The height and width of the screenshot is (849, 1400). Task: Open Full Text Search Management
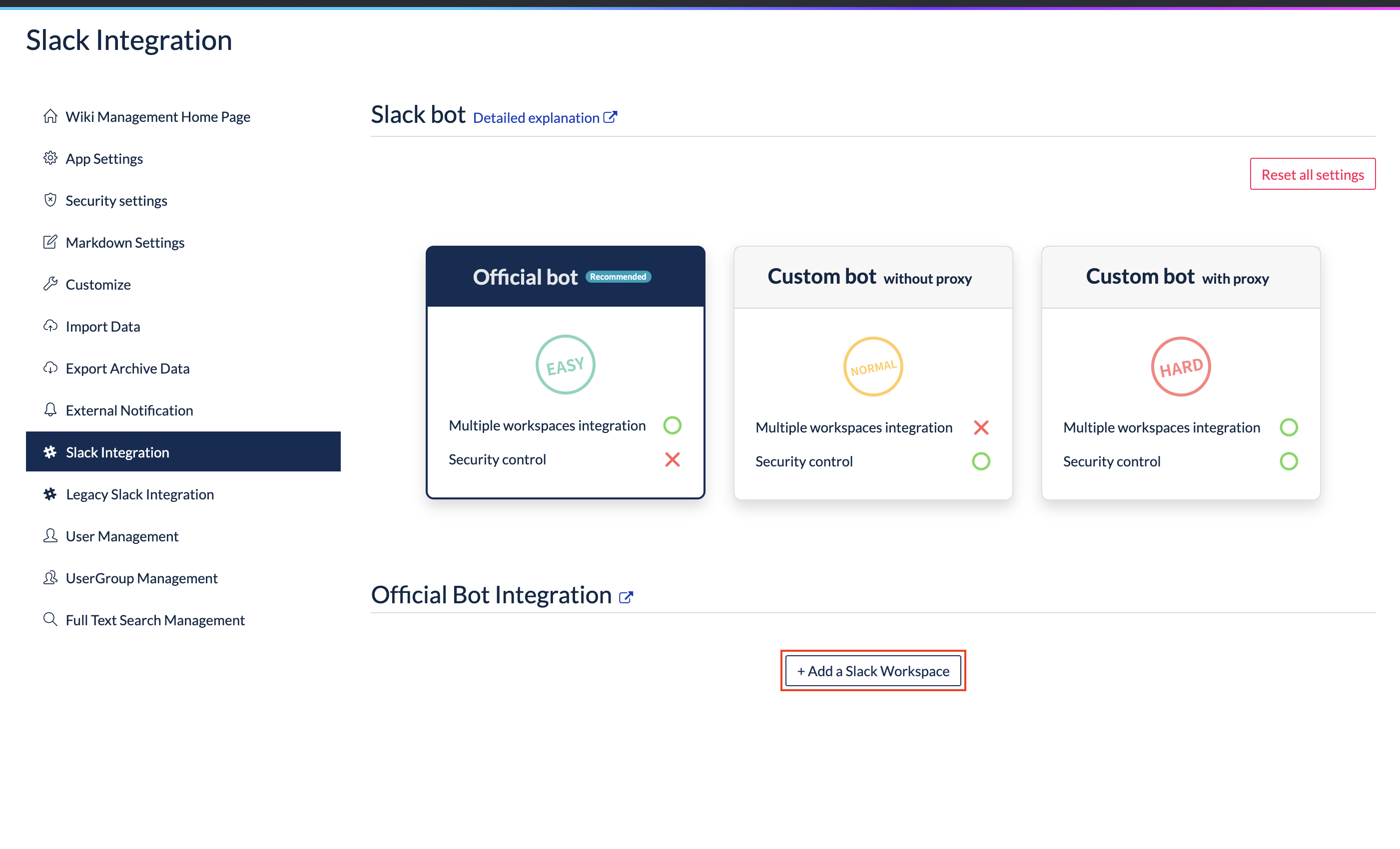click(x=183, y=620)
